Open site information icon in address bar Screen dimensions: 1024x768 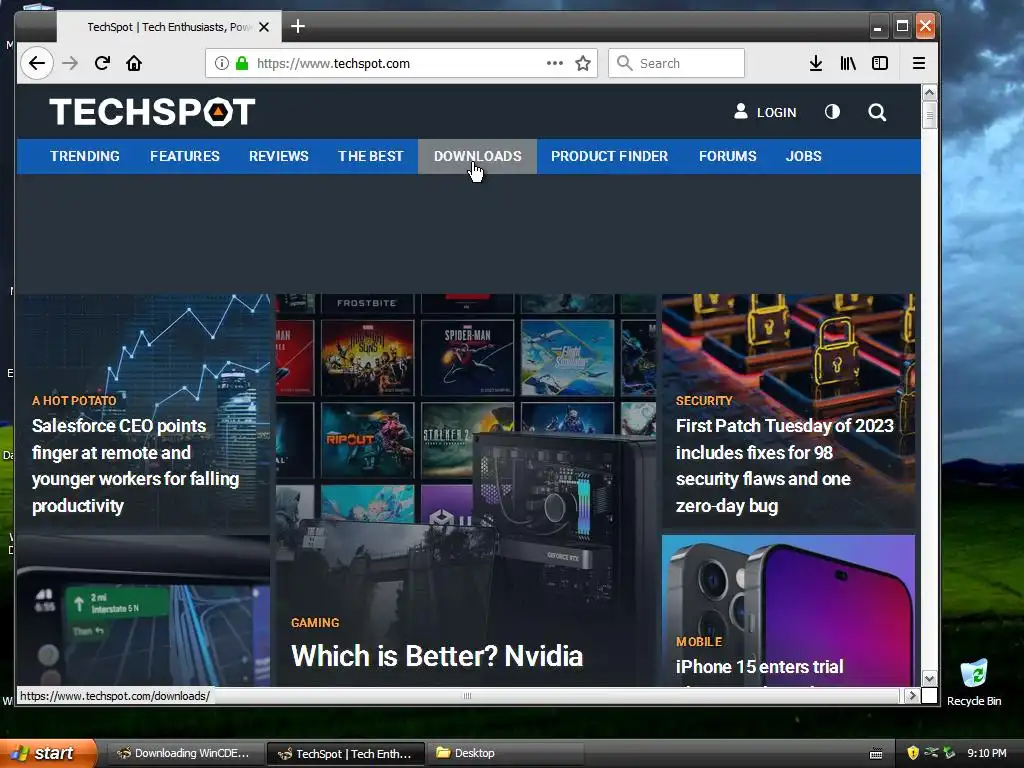(222, 63)
